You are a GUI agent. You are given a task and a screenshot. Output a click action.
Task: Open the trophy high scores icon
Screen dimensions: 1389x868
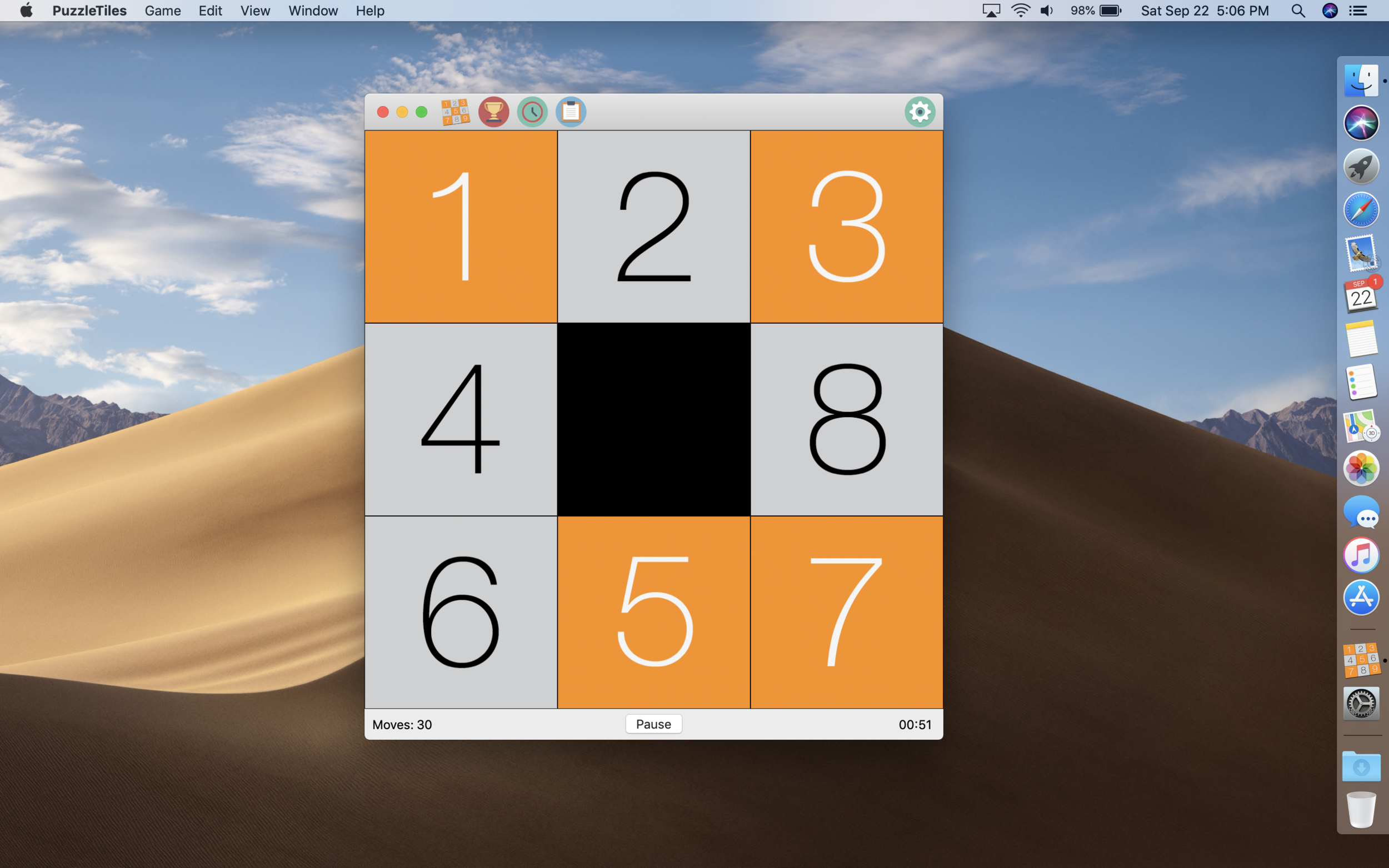point(493,112)
